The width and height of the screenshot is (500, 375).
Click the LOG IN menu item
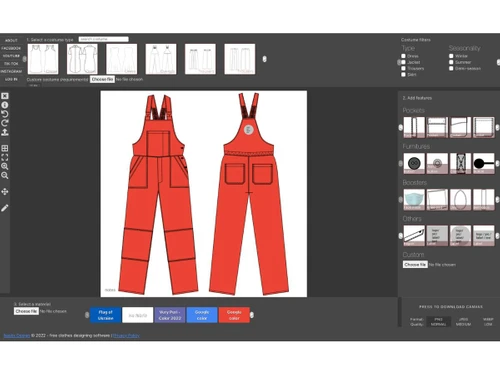pyautogui.click(x=11, y=79)
